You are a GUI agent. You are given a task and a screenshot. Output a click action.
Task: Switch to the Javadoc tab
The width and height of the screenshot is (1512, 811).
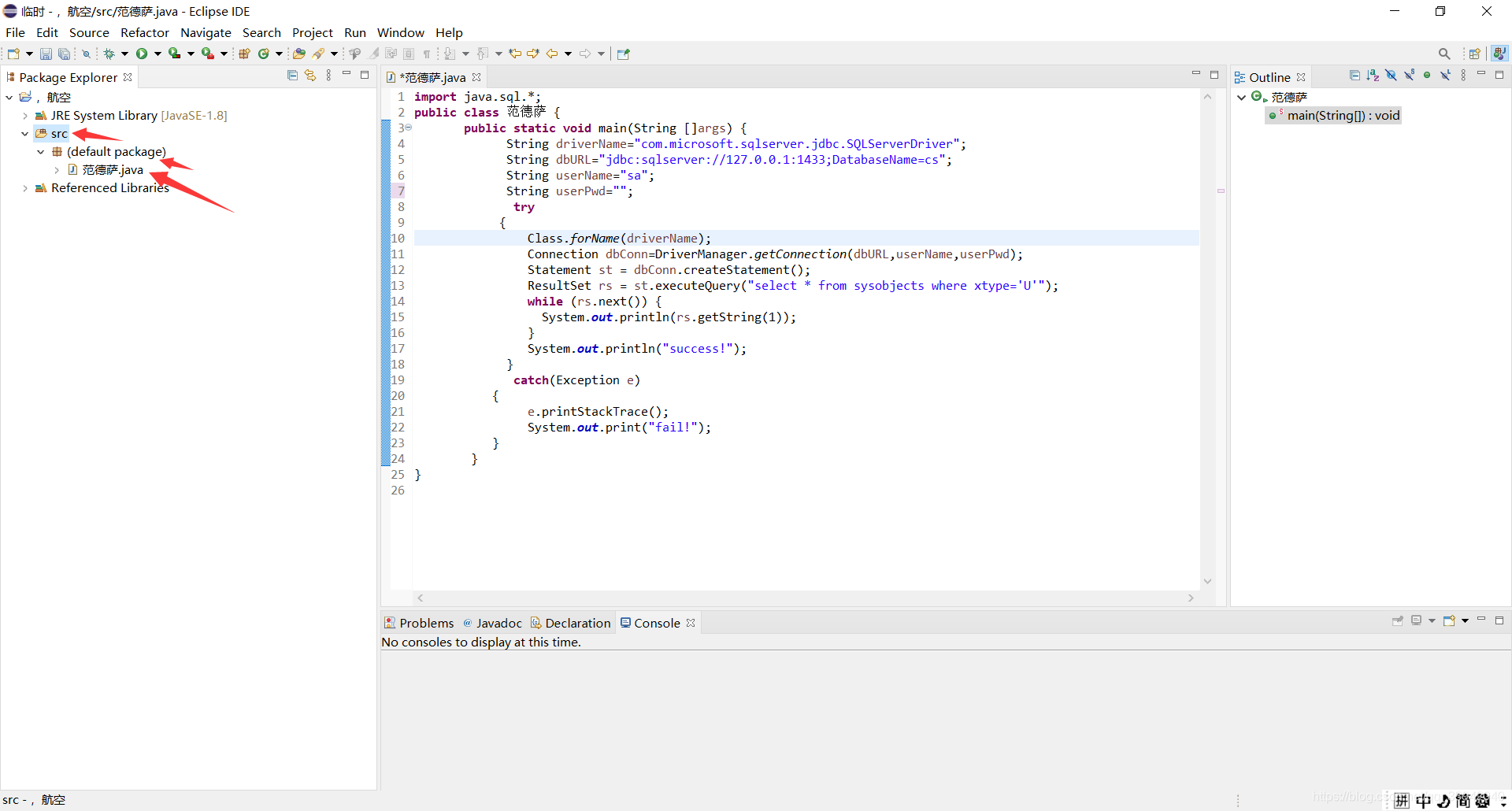[492, 623]
